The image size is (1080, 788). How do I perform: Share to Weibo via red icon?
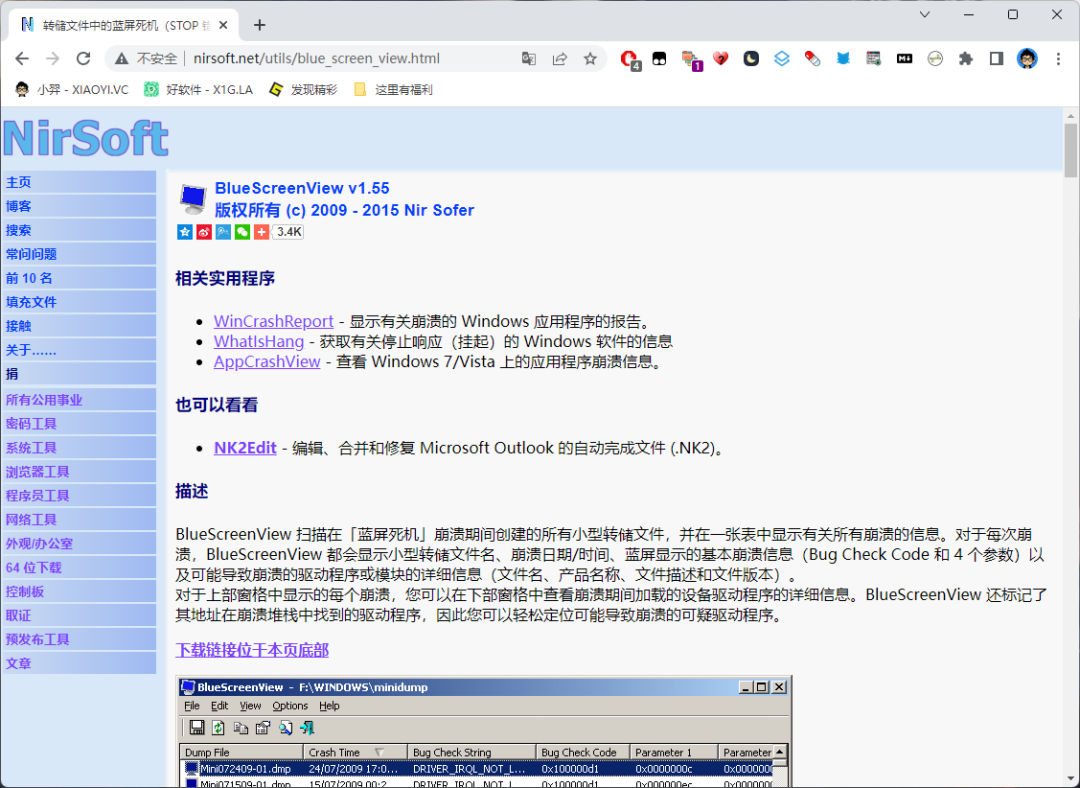pyautogui.click(x=204, y=232)
